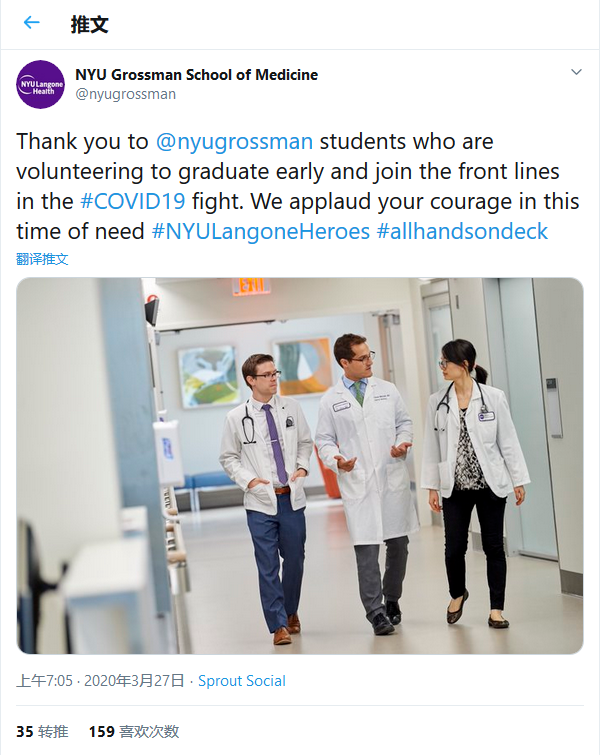The height and width of the screenshot is (755, 601).
Task: Open the Sprout Social source link
Action: coord(241,681)
